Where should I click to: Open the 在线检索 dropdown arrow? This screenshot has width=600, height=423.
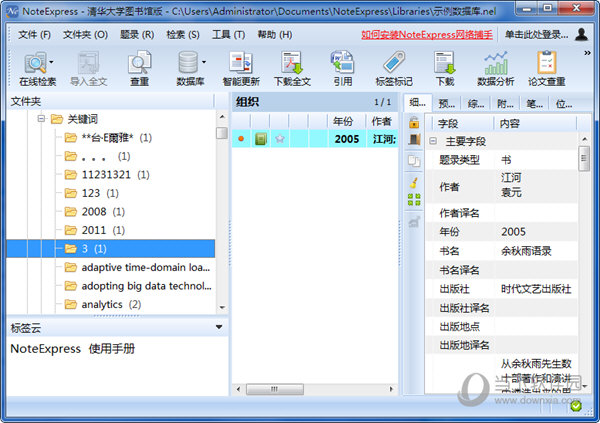(51, 62)
